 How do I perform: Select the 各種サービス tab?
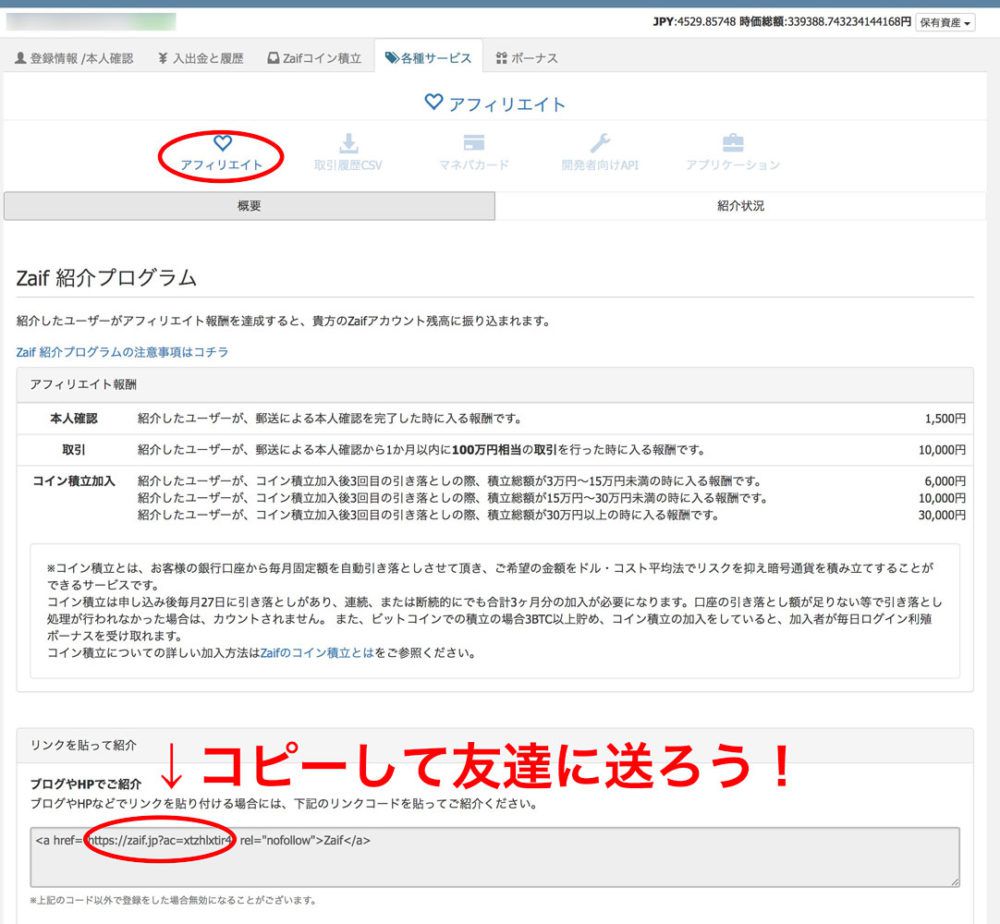coord(429,58)
